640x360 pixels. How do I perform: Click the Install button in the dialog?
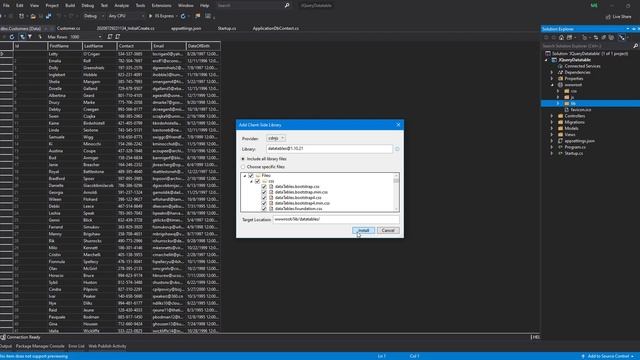(x=363, y=230)
